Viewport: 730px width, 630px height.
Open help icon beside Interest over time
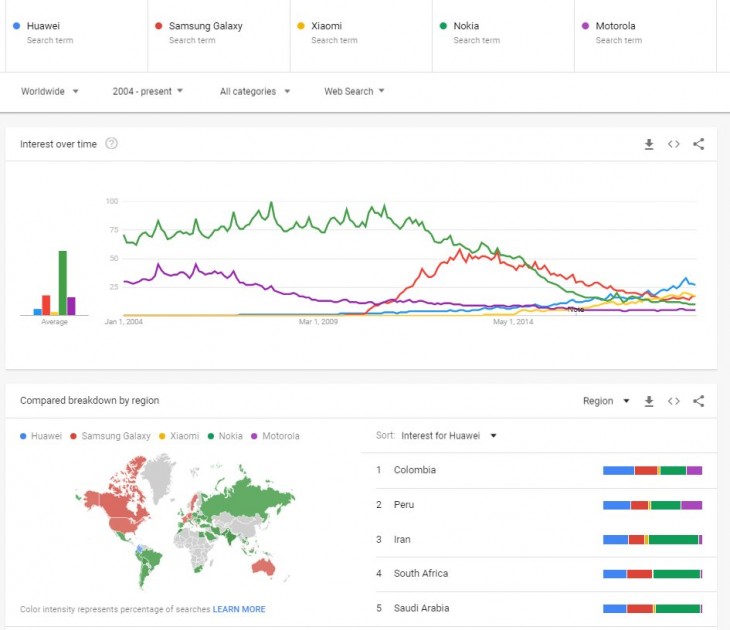(111, 143)
